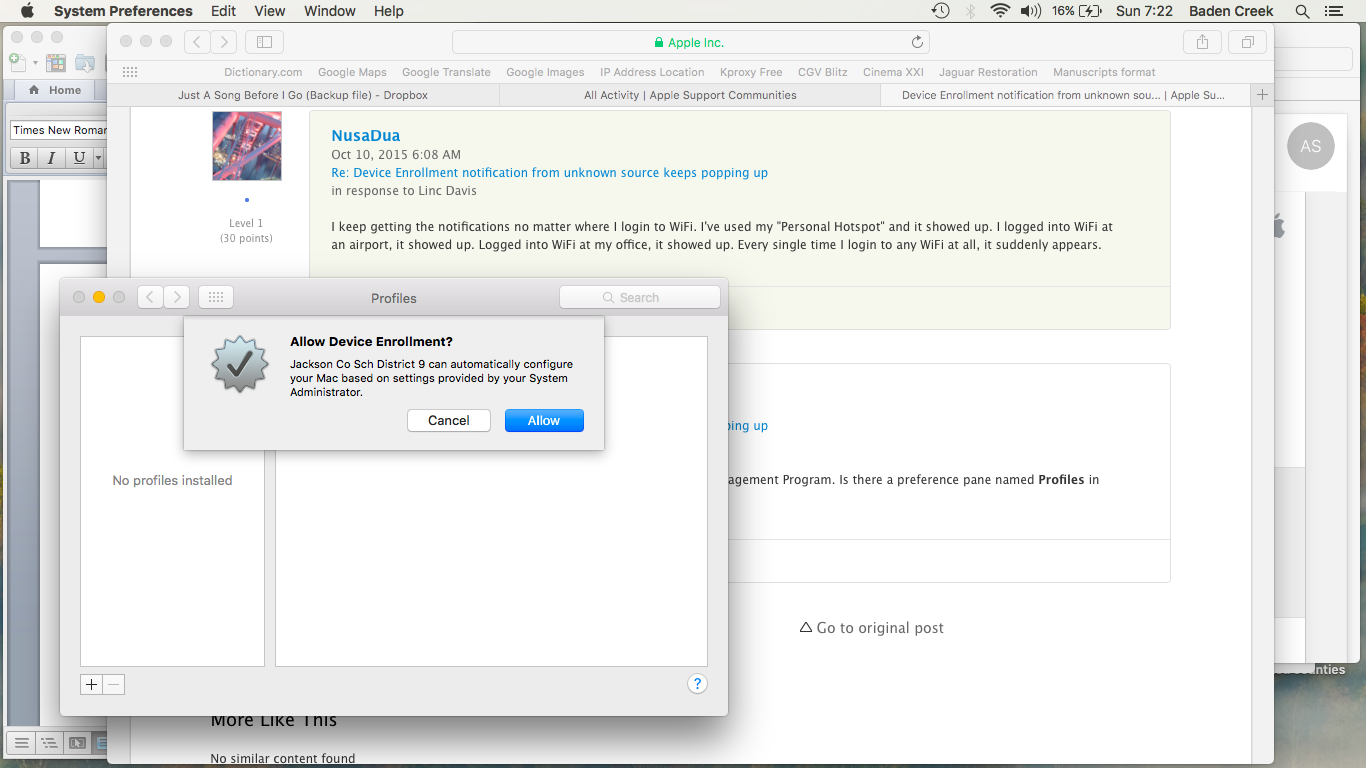Go back in the Profiles preferences window
The height and width of the screenshot is (768, 1366).
click(x=150, y=297)
